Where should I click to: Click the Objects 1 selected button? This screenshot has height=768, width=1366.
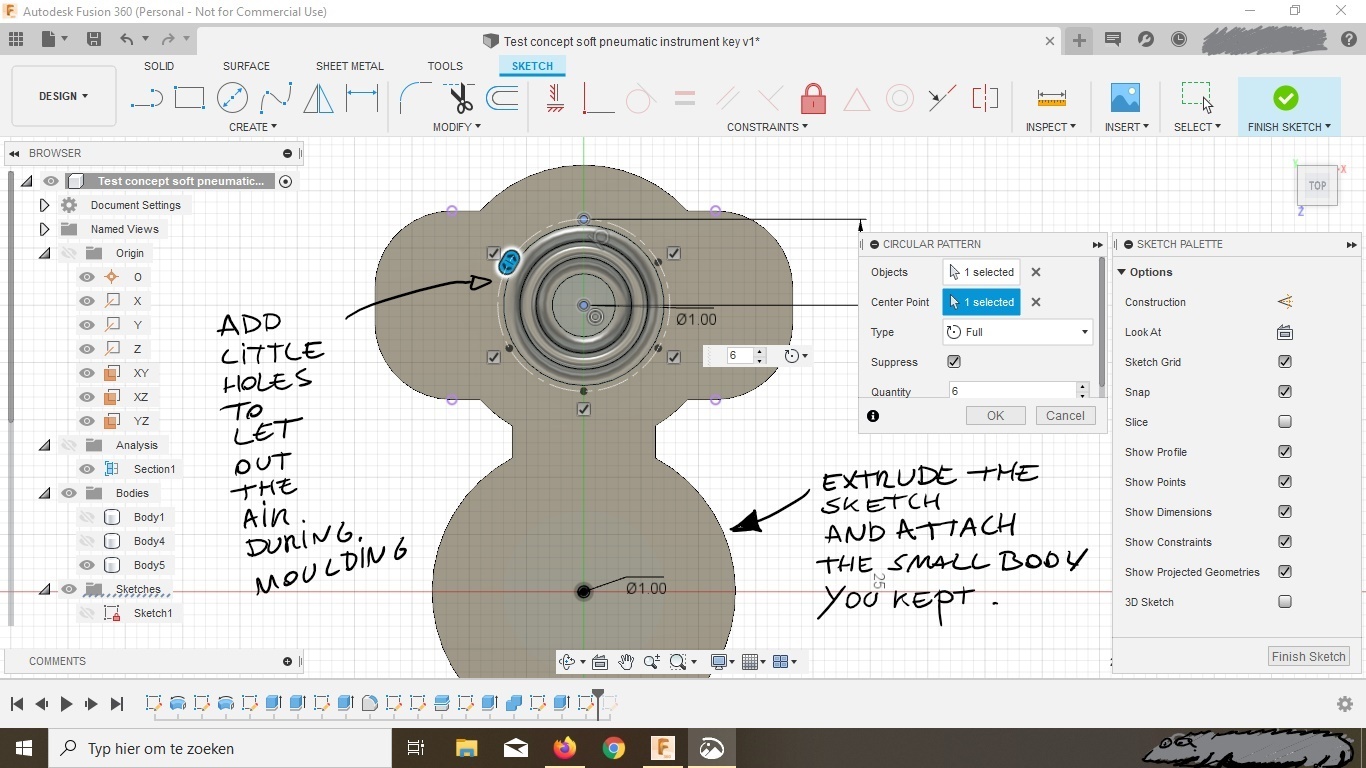pyautogui.click(x=982, y=272)
